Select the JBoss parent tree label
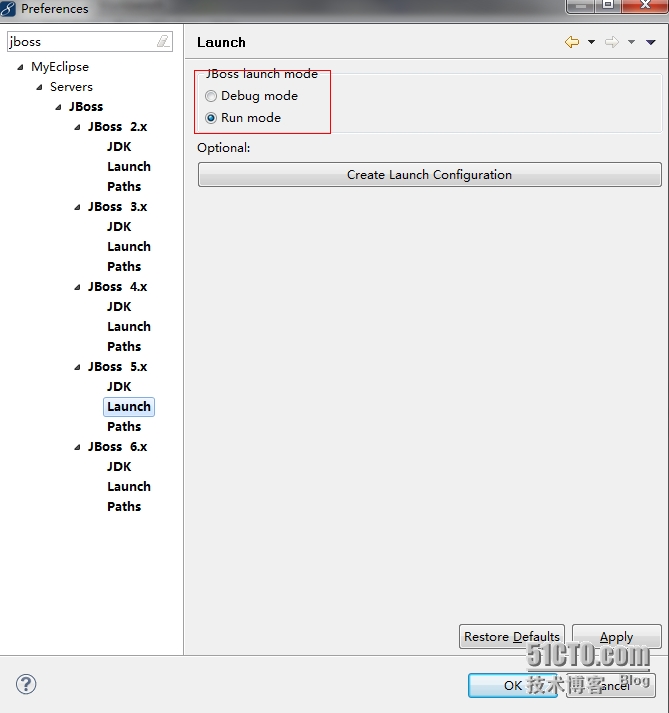Viewport: 669px width, 713px height. (86, 107)
